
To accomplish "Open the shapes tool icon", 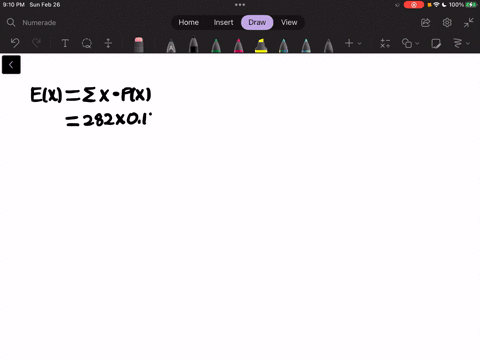I will coord(407,43).
